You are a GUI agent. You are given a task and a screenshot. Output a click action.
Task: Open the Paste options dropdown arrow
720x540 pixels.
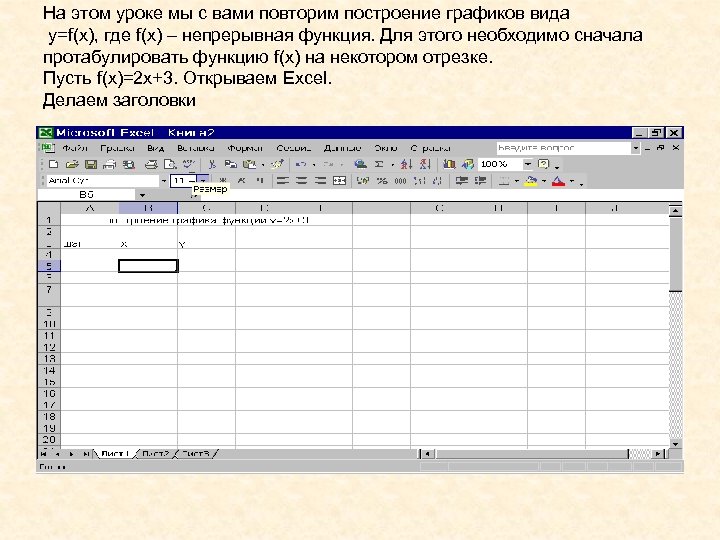coord(263,165)
